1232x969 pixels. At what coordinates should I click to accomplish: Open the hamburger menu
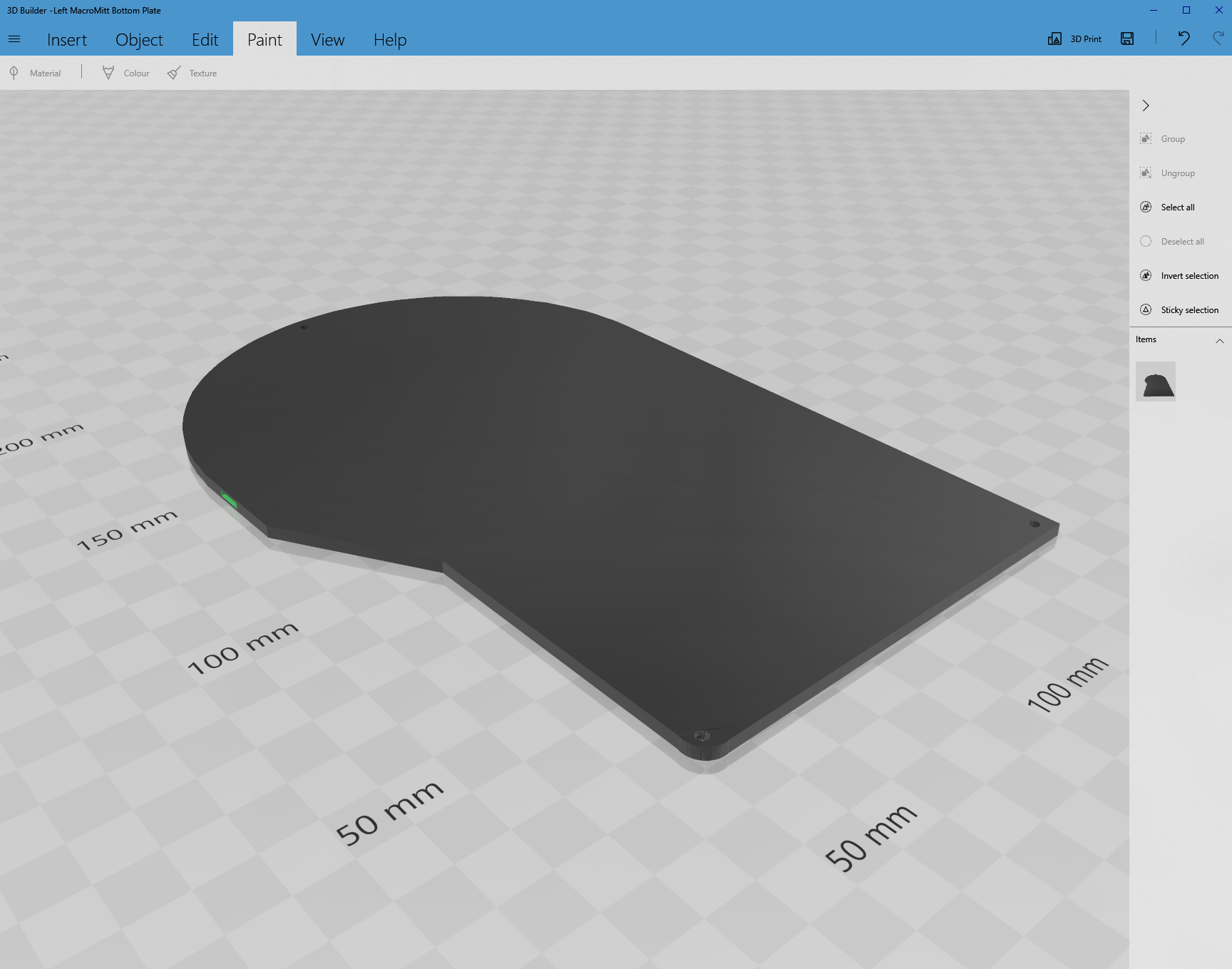pos(14,39)
